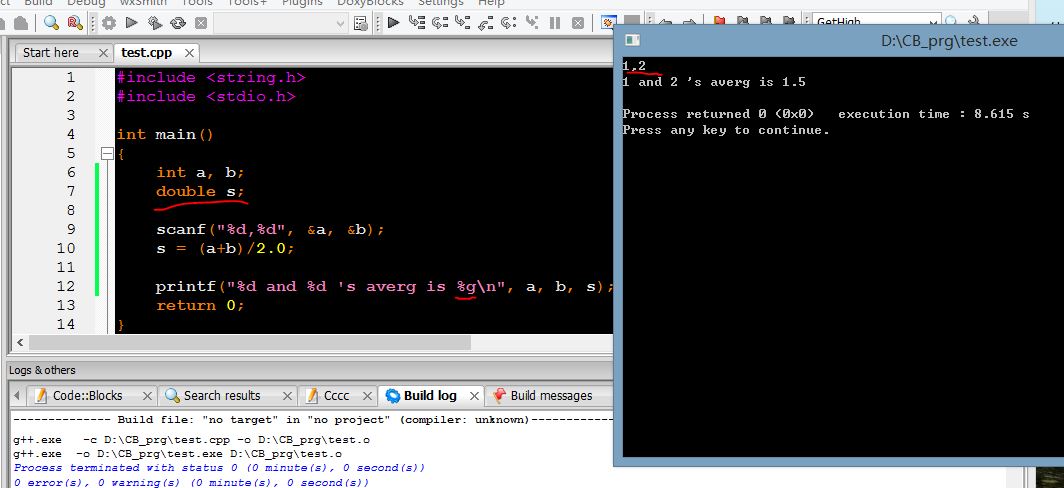This screenshot has width=1064, height=488.
Task: Click the Build gear icon
Action: [108, 22]
